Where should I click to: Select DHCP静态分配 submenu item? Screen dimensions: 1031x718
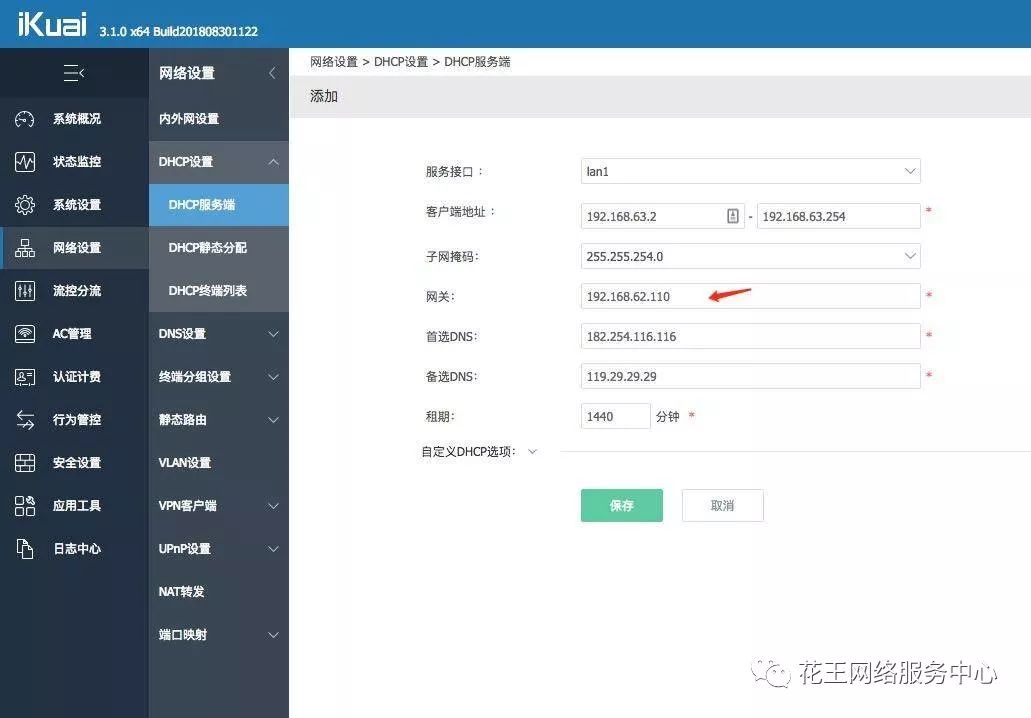(x=218, y=248)
